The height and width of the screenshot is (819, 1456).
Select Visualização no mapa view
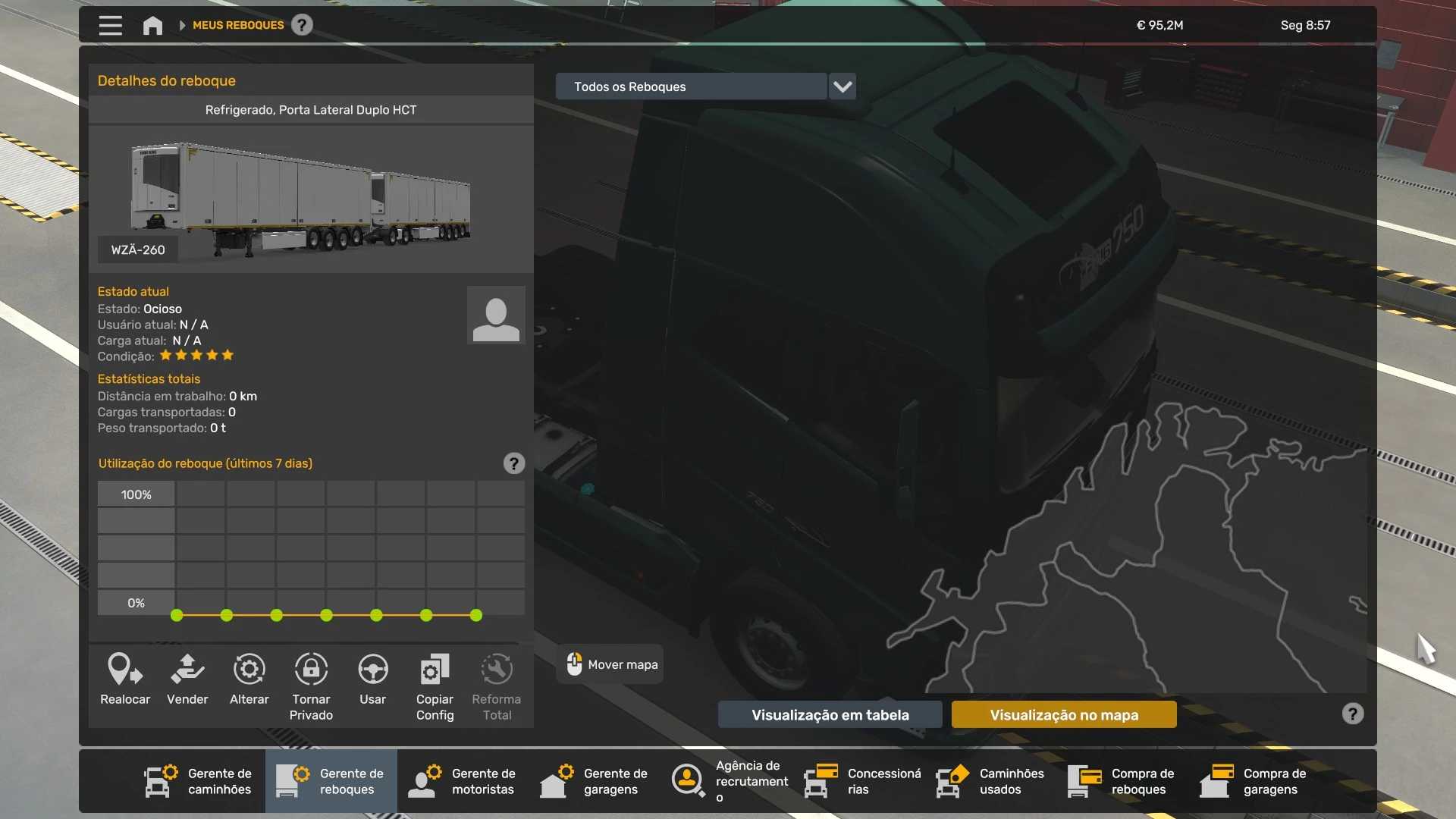point(1064,715)
